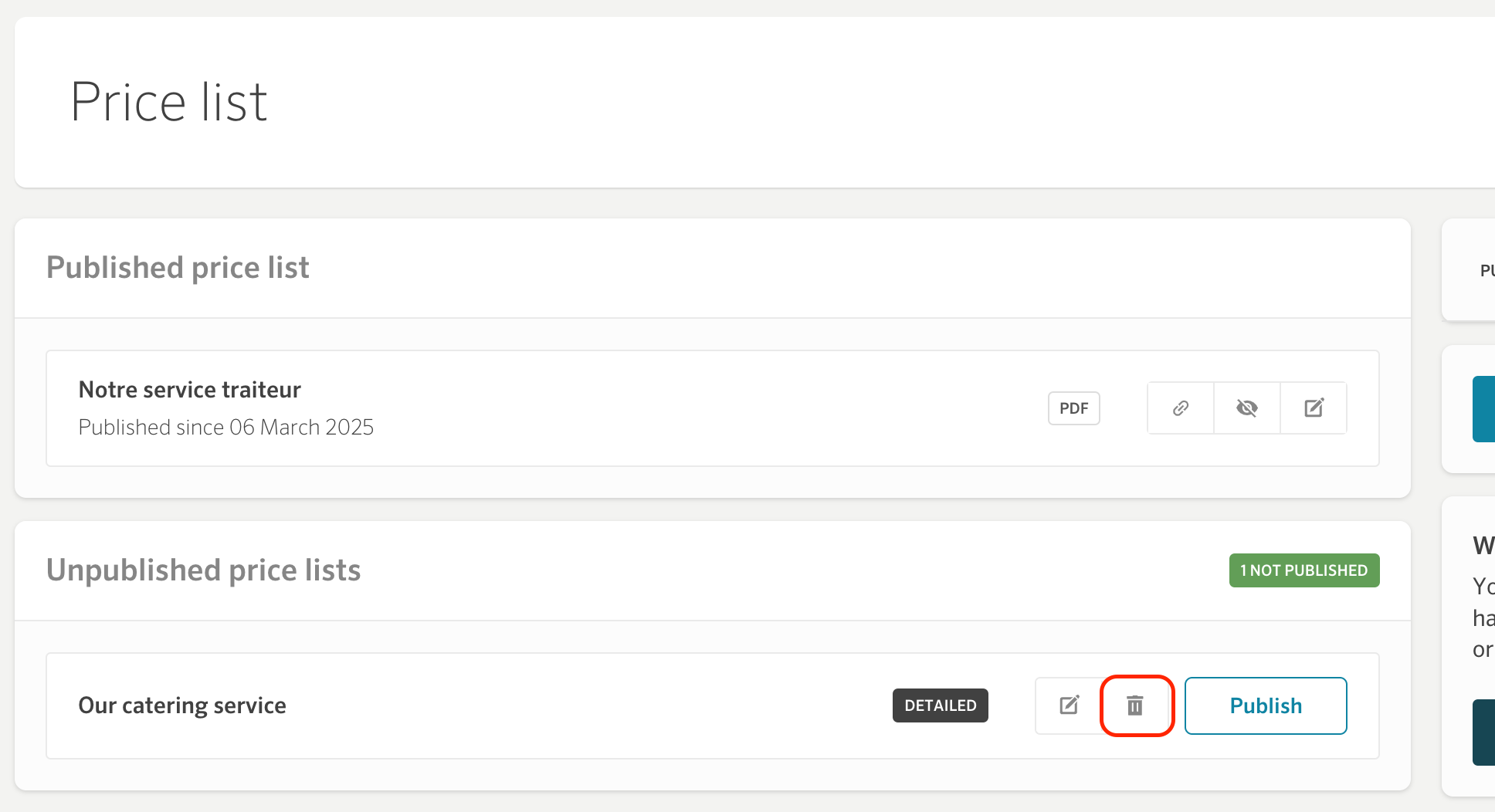Click the DETAILED label badge
This screenshot has width=1495, height=812.
[x=941, y=705]
